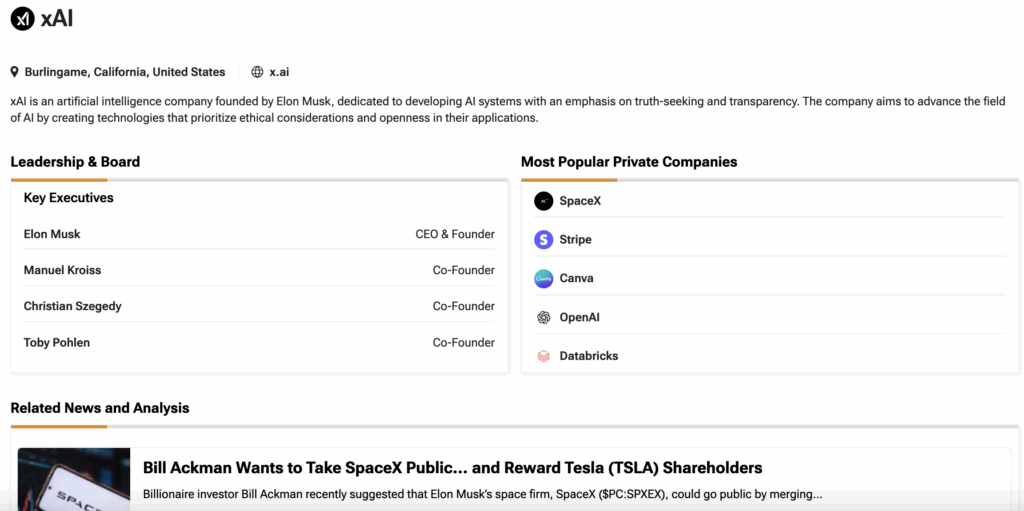The height and width of the screenshot is (511, 1024).
Task: Click the Canva company logo icon
Action: [x=543, y=279]
